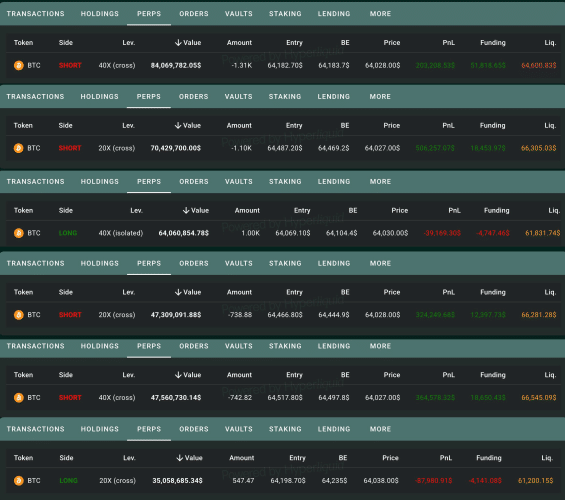Open MORE menu above the 47,309,091.88$ position
Viewport: 565px width, 500px height.
(x=380, y=263)
